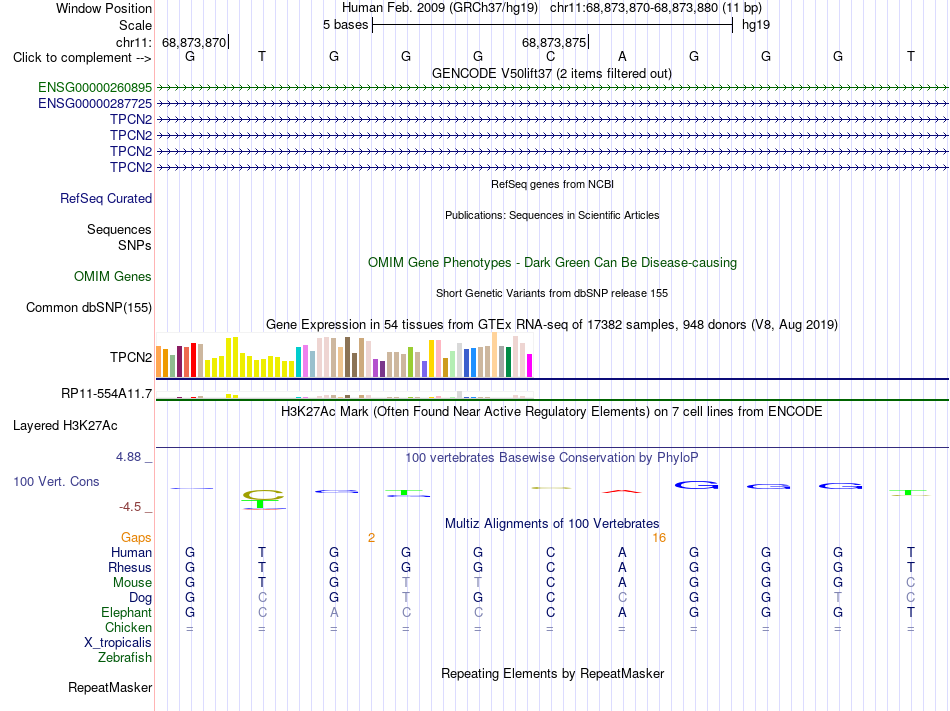Screen dimensions: 950x711
Task: Click the Zebrafish species label
Action: coord(125,658)
